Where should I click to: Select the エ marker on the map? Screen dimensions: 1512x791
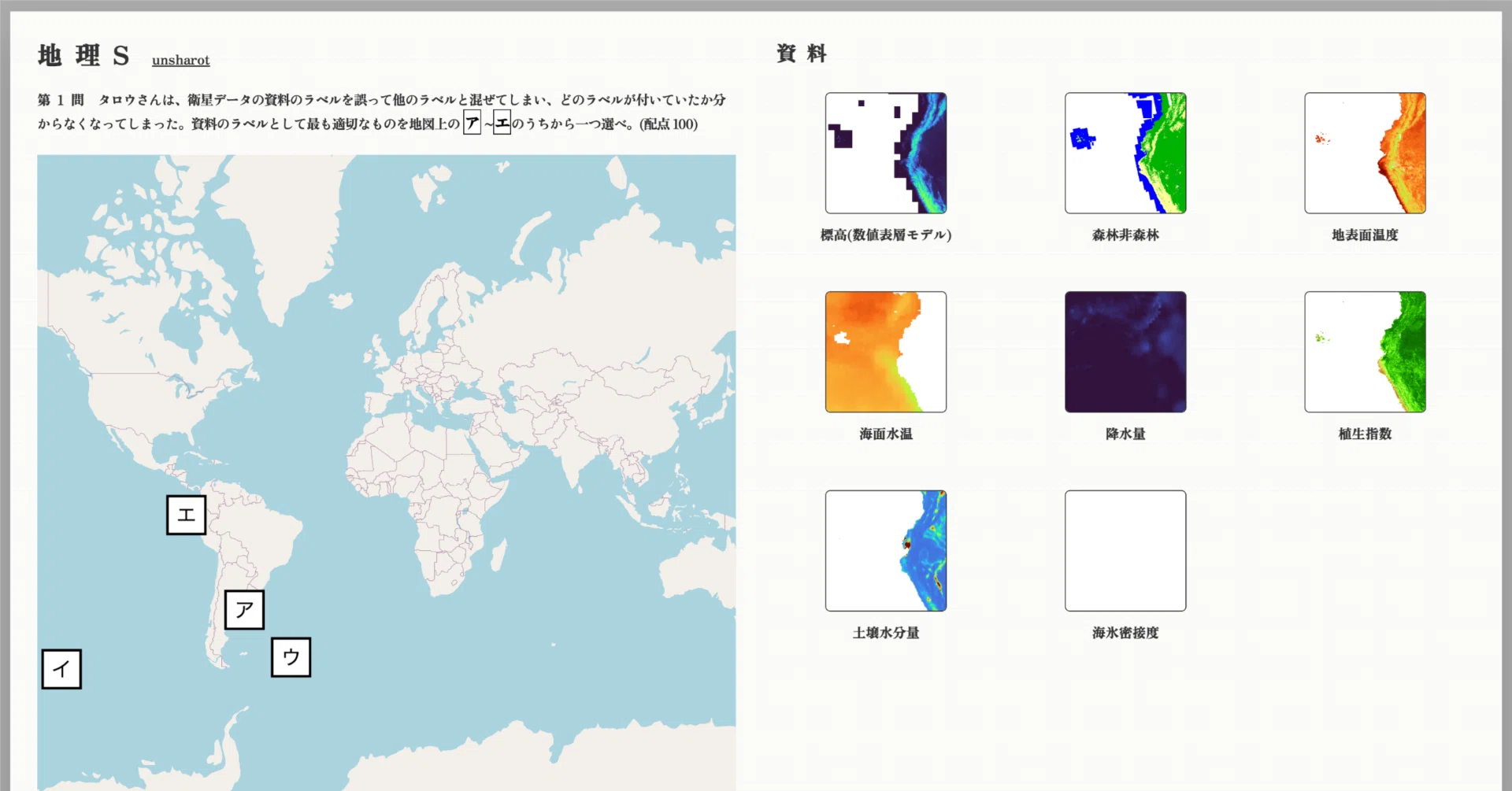(186, 515)
